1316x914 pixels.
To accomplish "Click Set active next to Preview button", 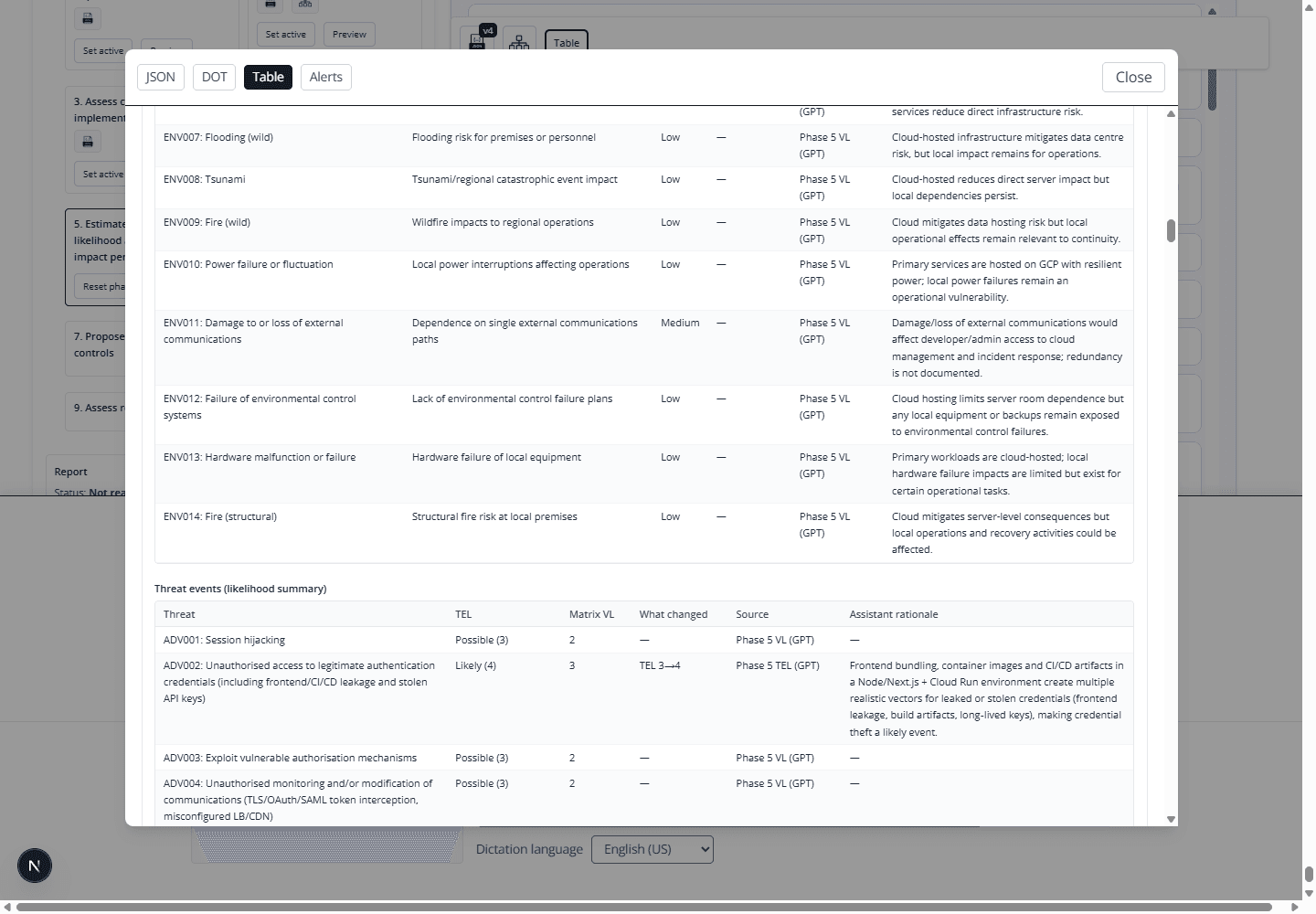I will [x=286, y=34].
